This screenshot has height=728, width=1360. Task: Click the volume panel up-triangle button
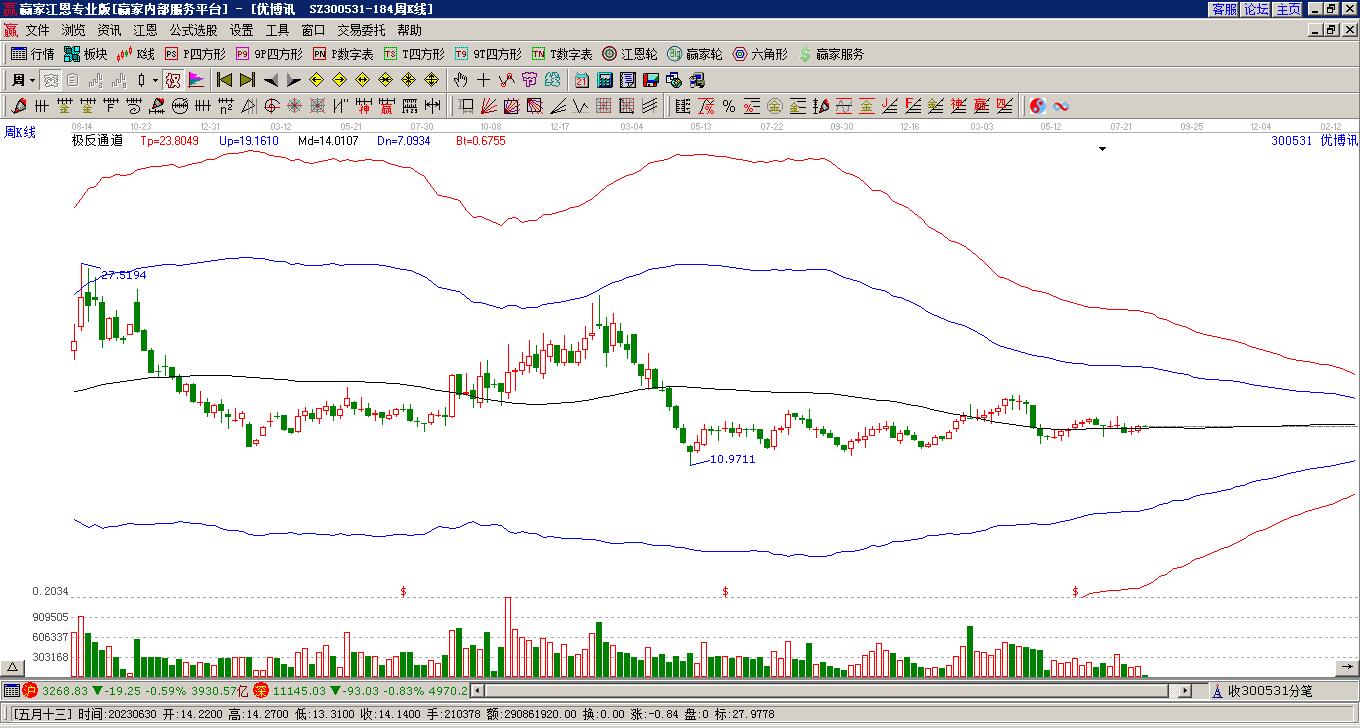[13, 667]
